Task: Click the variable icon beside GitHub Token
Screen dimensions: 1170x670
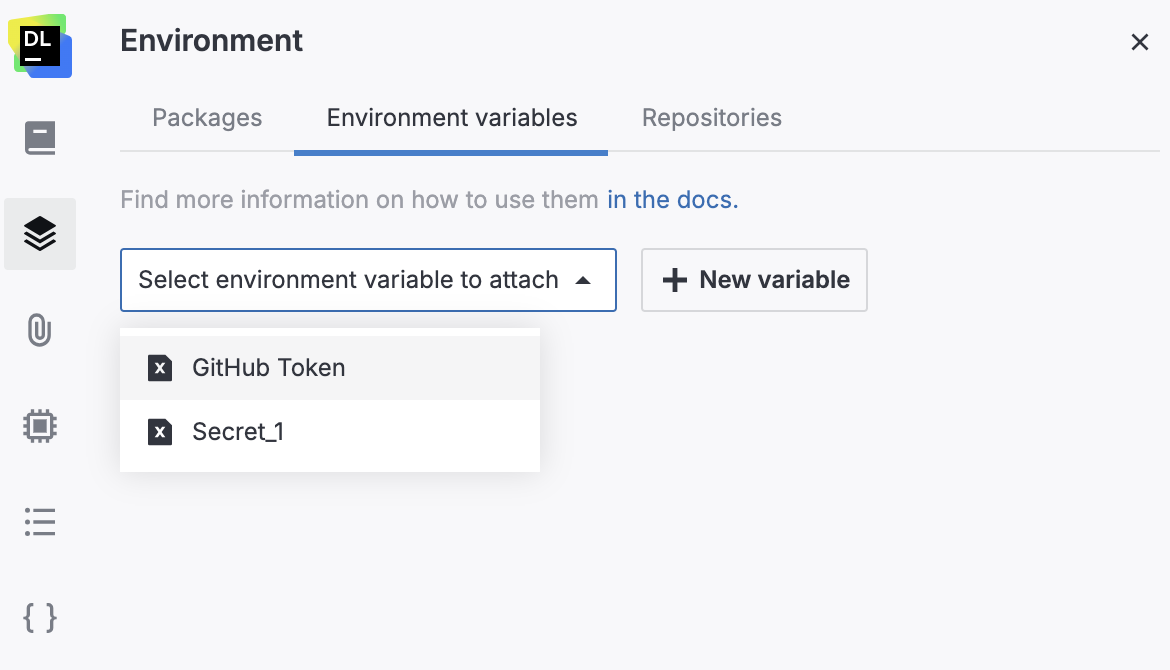Action: click(x=160, y=368)
